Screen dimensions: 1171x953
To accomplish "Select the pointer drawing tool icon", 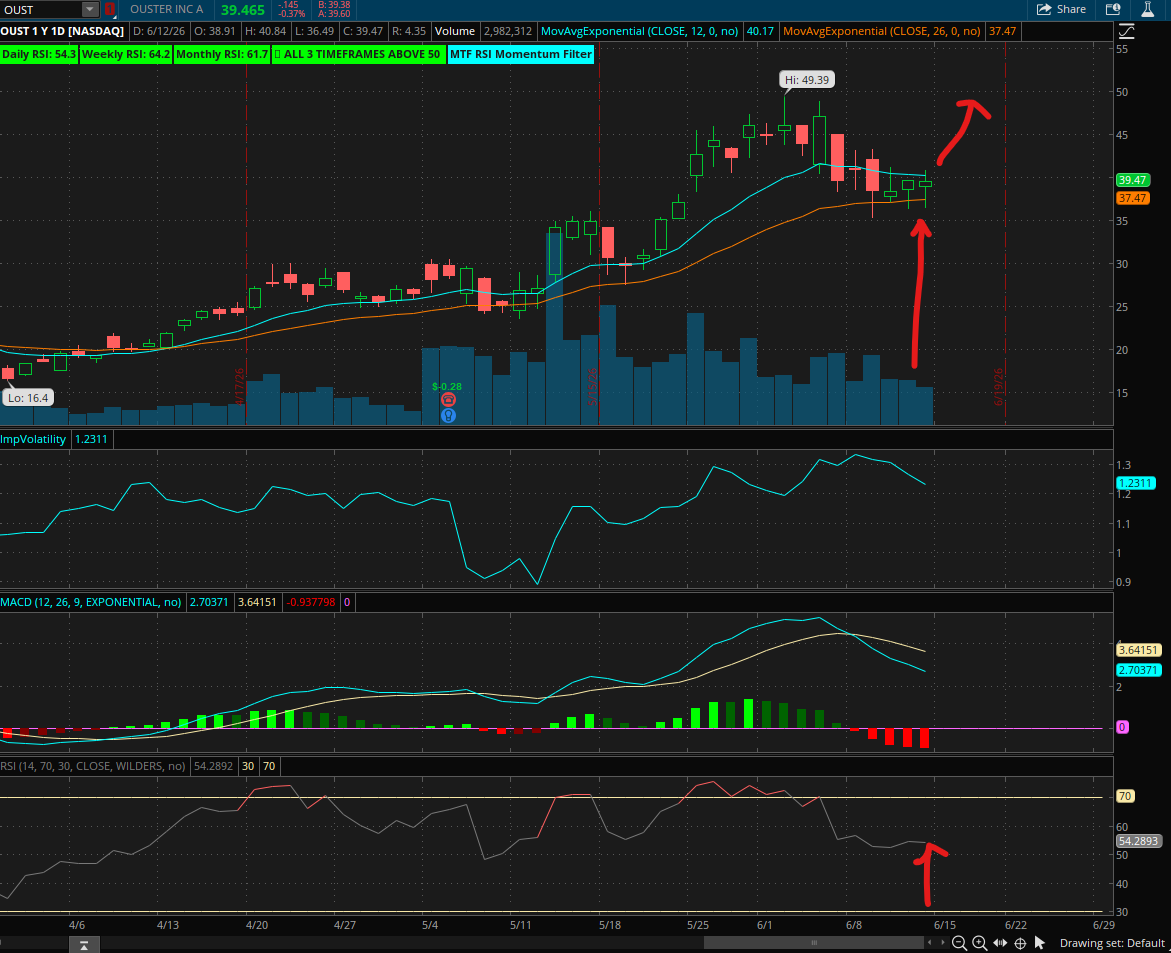I will (1040, 943).
